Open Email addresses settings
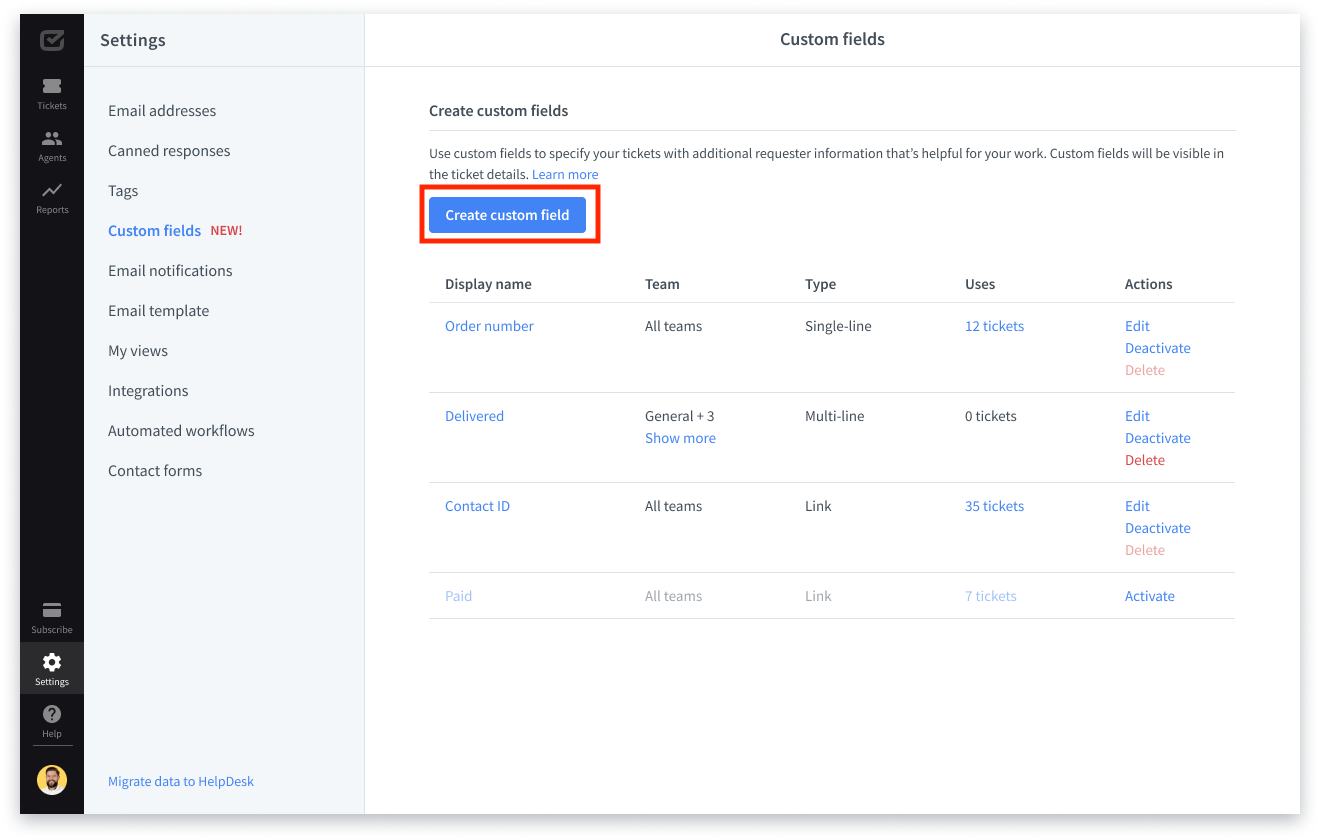The image size is (1320, 840). click(162, 111)
